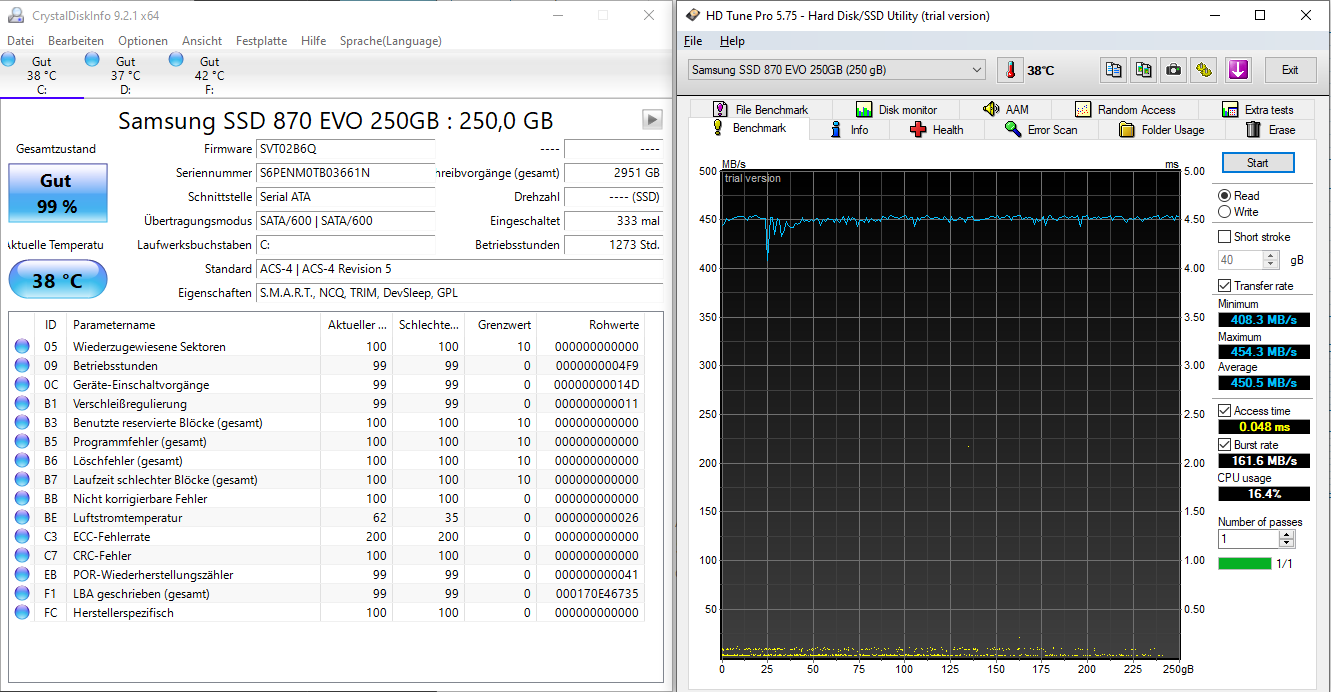Click the play arrow next to disk title
Viewport: 1331px width, 692px height.
point(652,120)
